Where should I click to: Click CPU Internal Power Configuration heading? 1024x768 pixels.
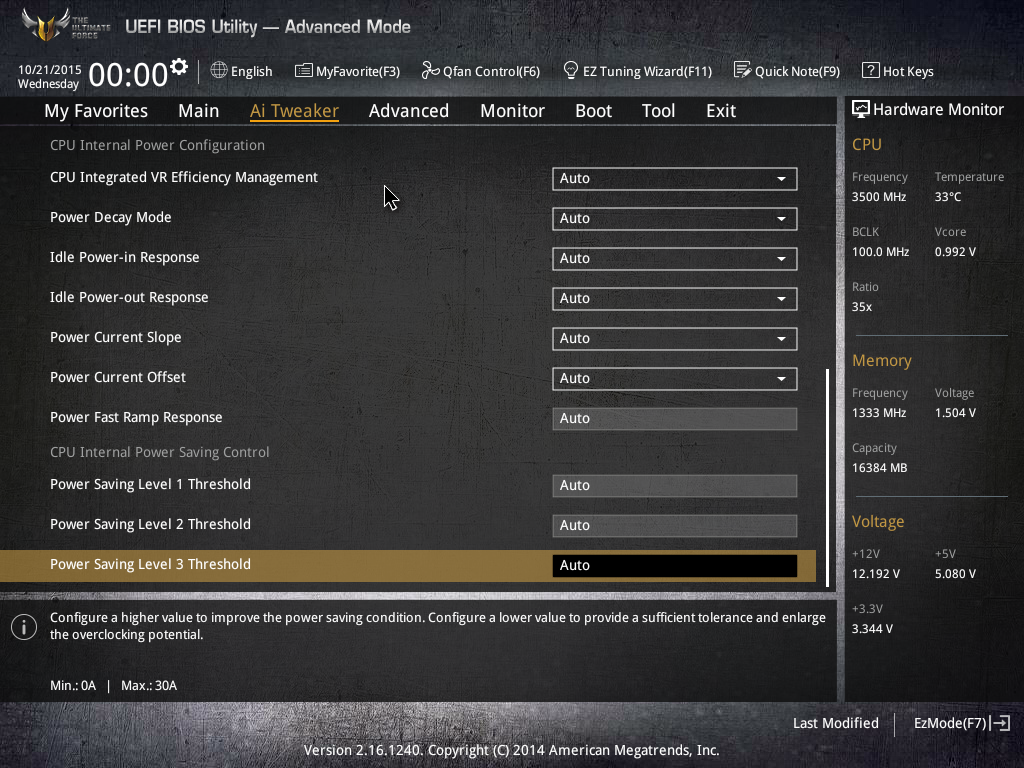[x=157, y=145]
